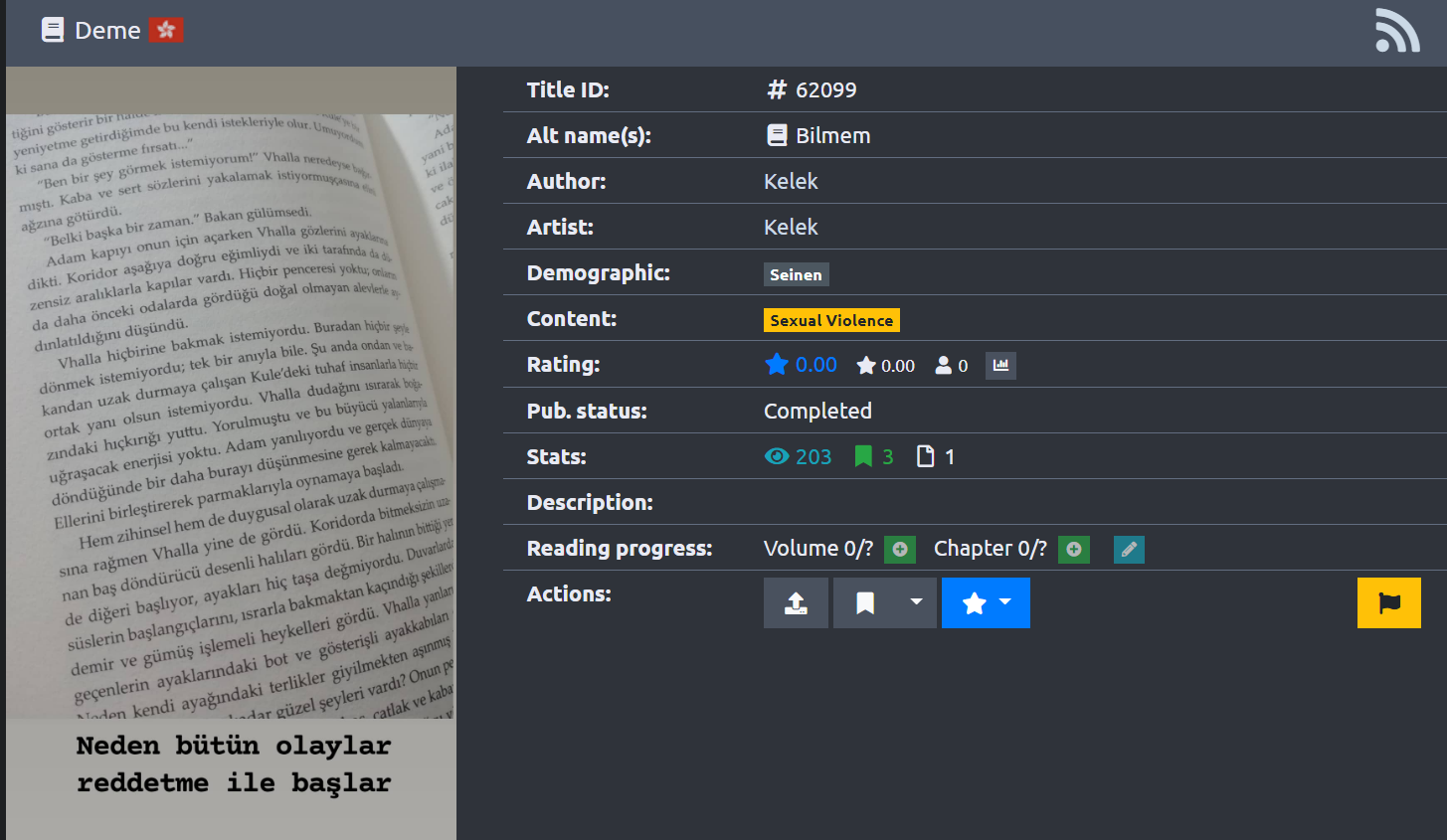Image resolution: width=1447 pixels, height=840 pixels.
Task: Click the Hong Kong flag icon
Action: [x=166, y=30]
